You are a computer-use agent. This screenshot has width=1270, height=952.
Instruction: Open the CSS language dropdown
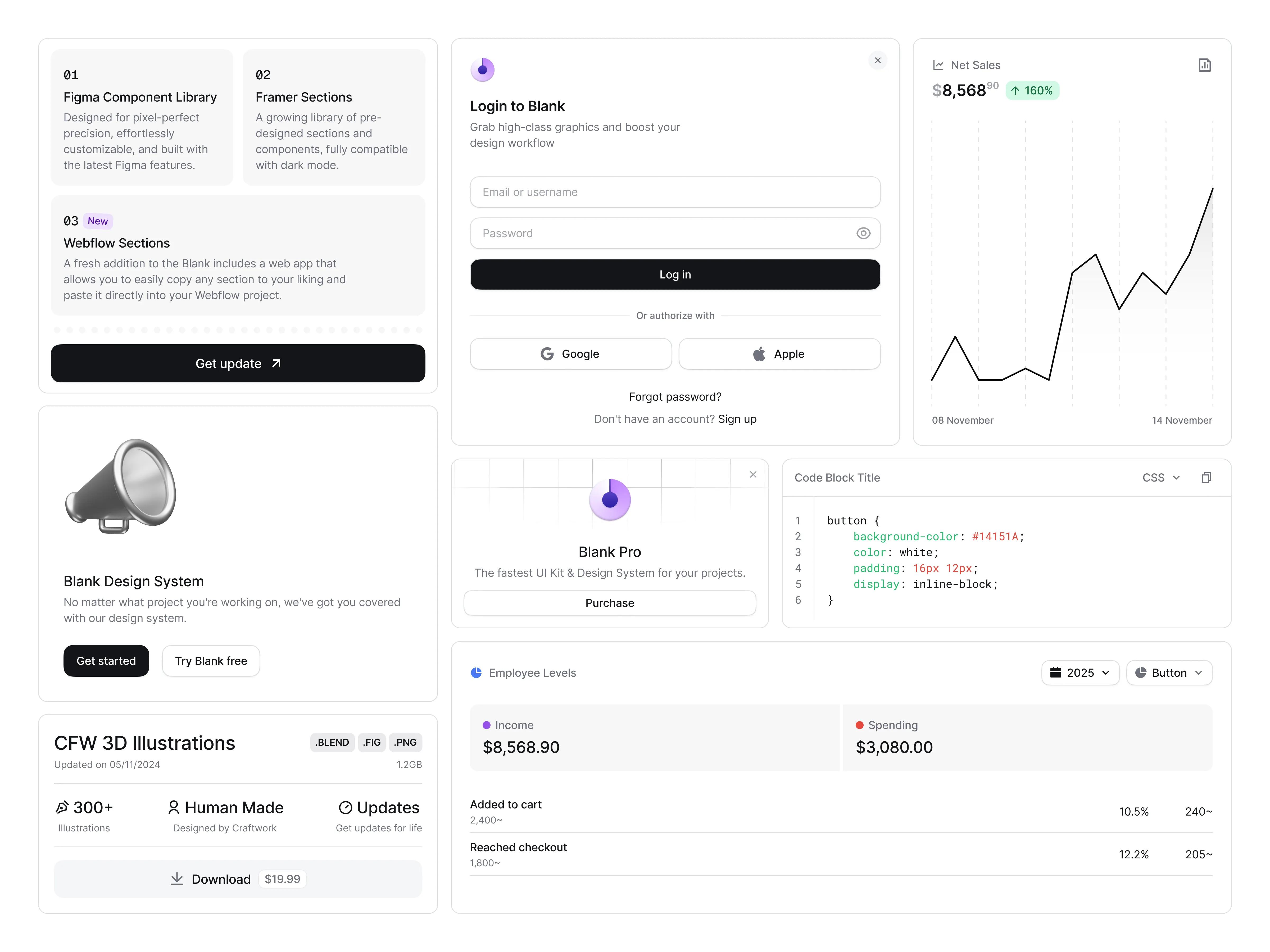pos(1161,477)
